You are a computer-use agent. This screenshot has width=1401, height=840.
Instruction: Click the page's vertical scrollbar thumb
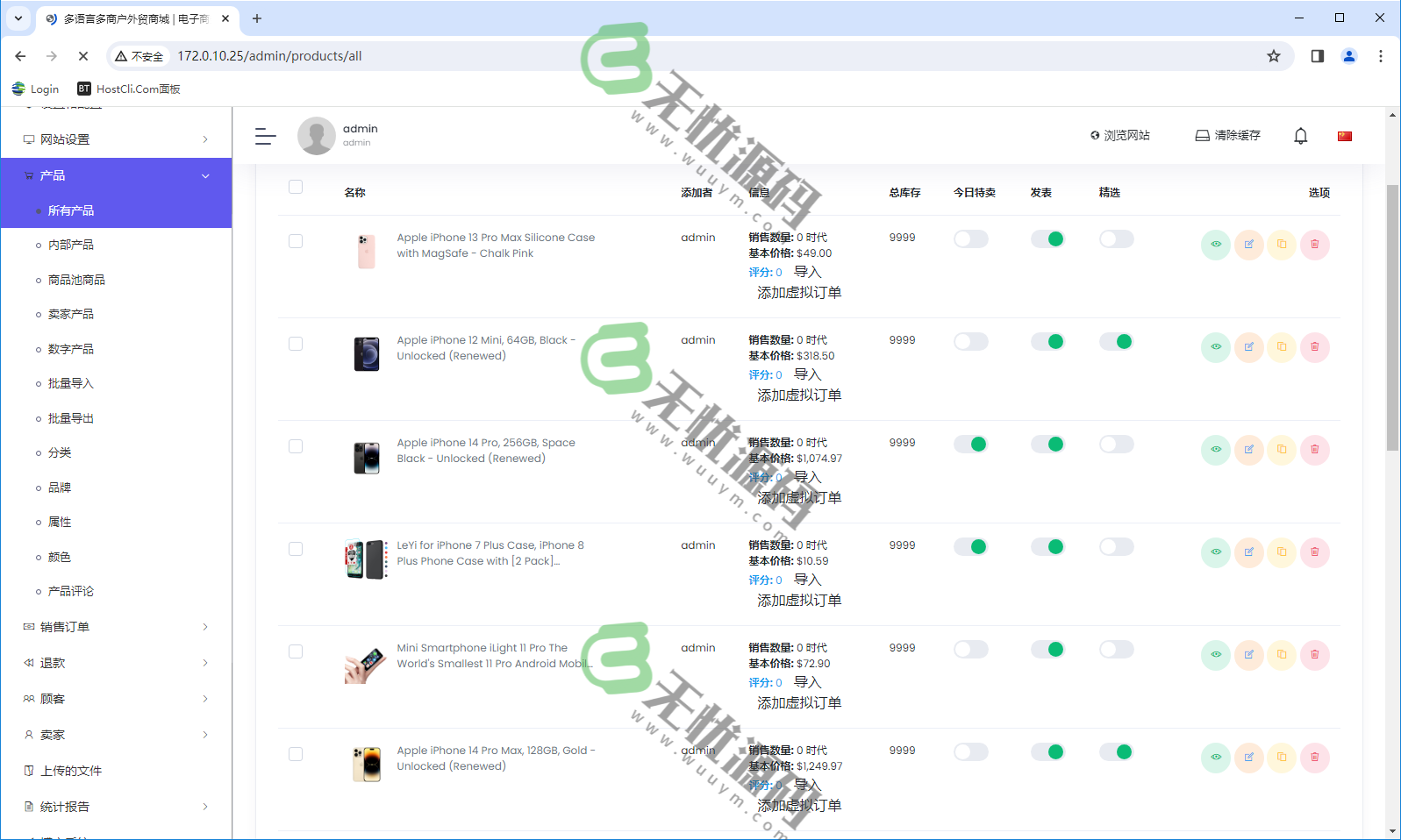(1392, 316)
